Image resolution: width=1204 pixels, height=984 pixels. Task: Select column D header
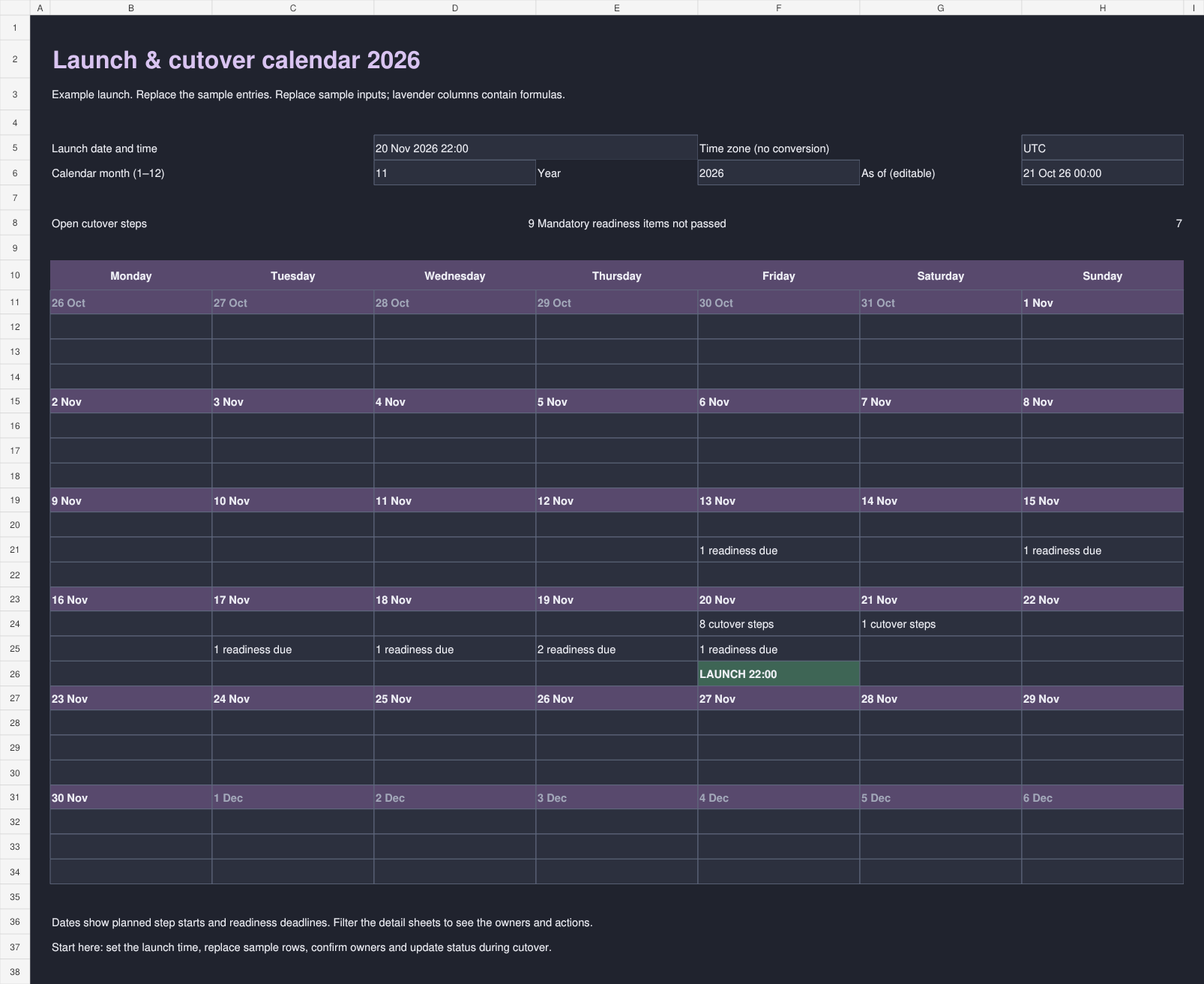click(455, 7)
